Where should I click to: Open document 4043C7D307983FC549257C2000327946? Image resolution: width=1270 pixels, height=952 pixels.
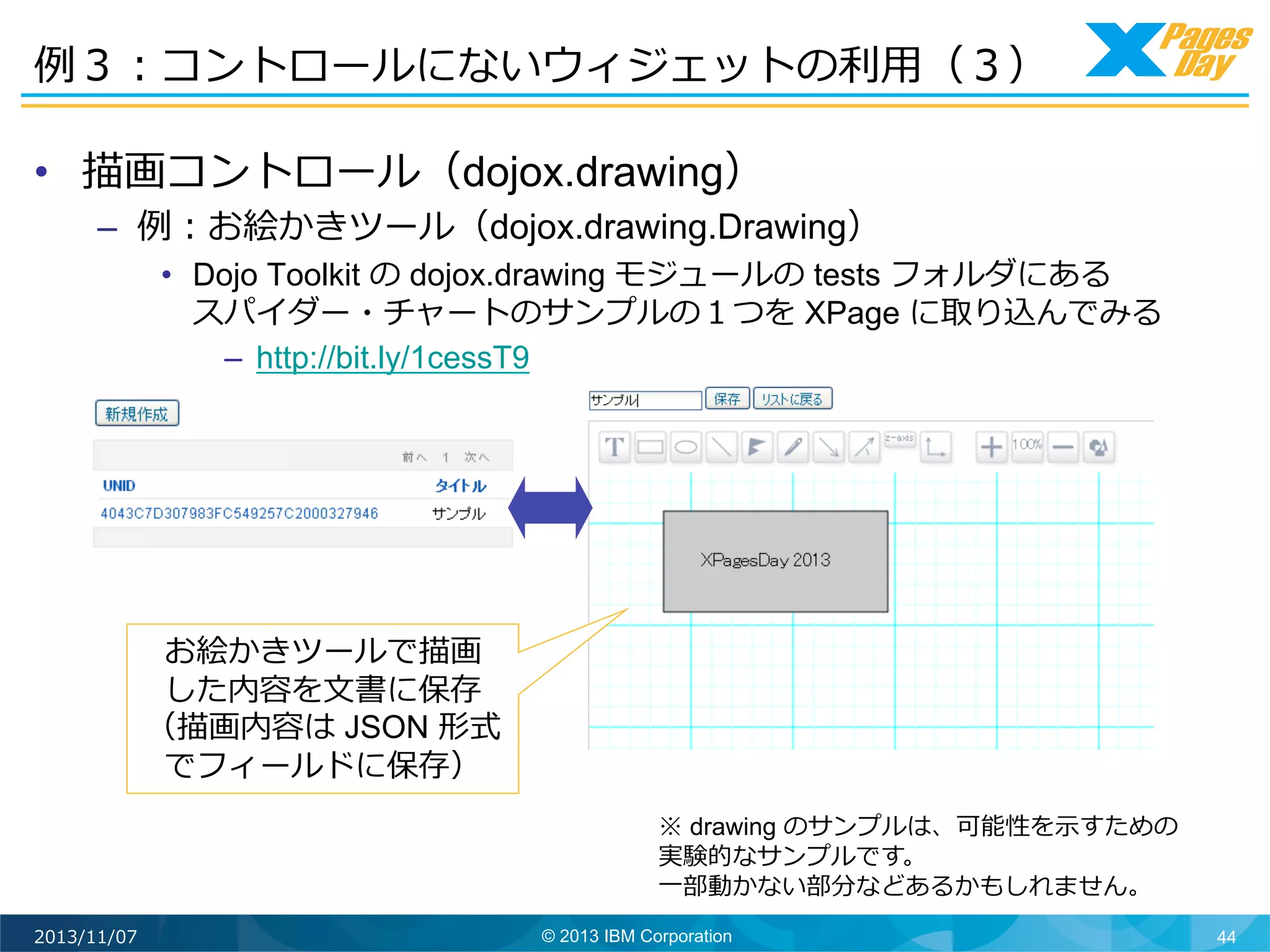[239, 513]
